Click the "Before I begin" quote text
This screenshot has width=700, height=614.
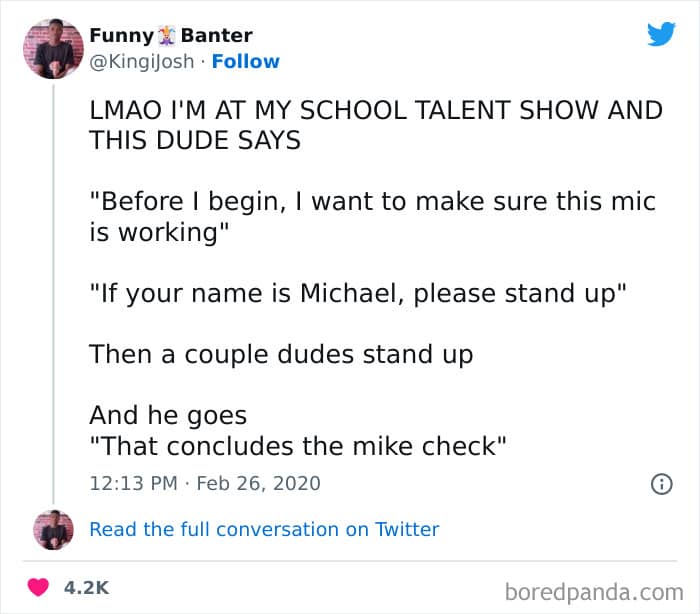[373, 217]
